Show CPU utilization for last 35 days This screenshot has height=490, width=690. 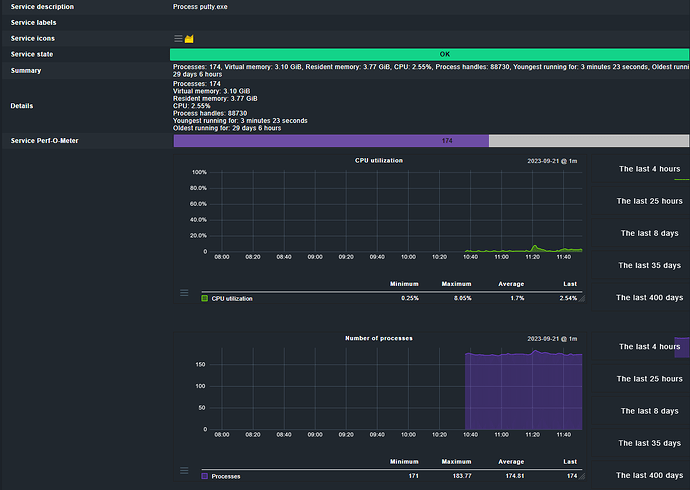[648, 265]
